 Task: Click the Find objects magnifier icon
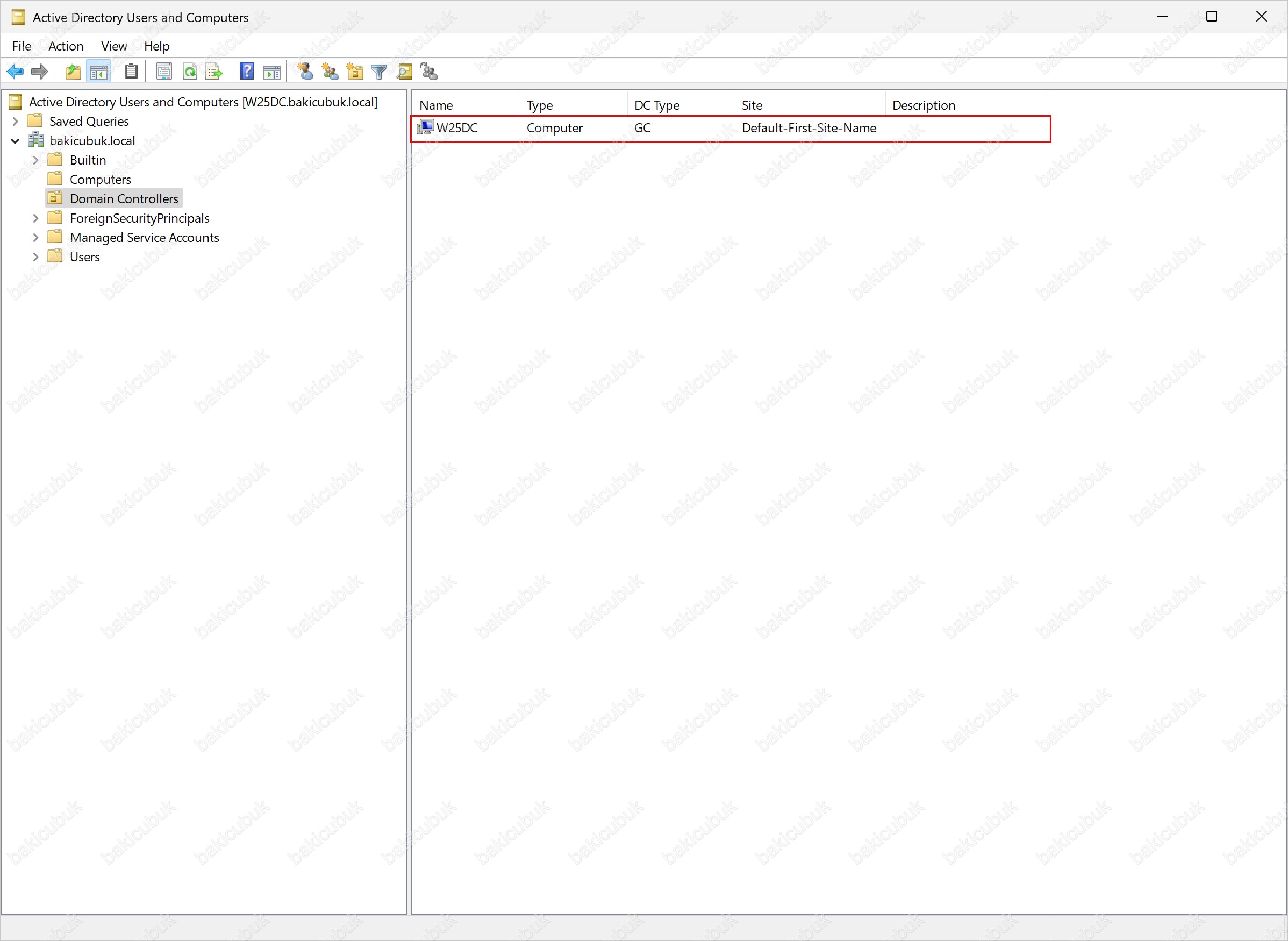(x=404, y=72)
